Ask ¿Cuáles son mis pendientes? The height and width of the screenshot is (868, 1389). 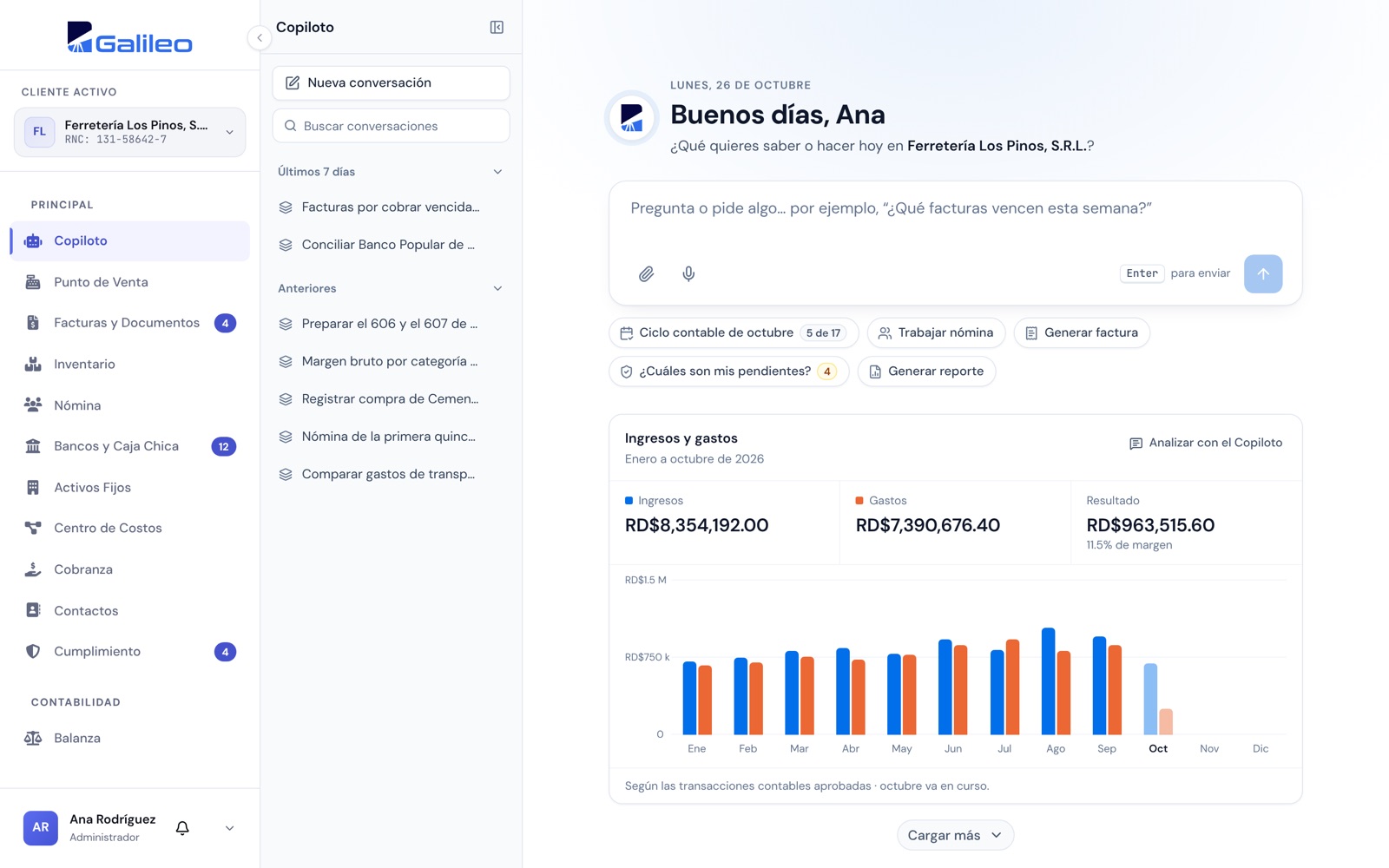pos(729,372)
